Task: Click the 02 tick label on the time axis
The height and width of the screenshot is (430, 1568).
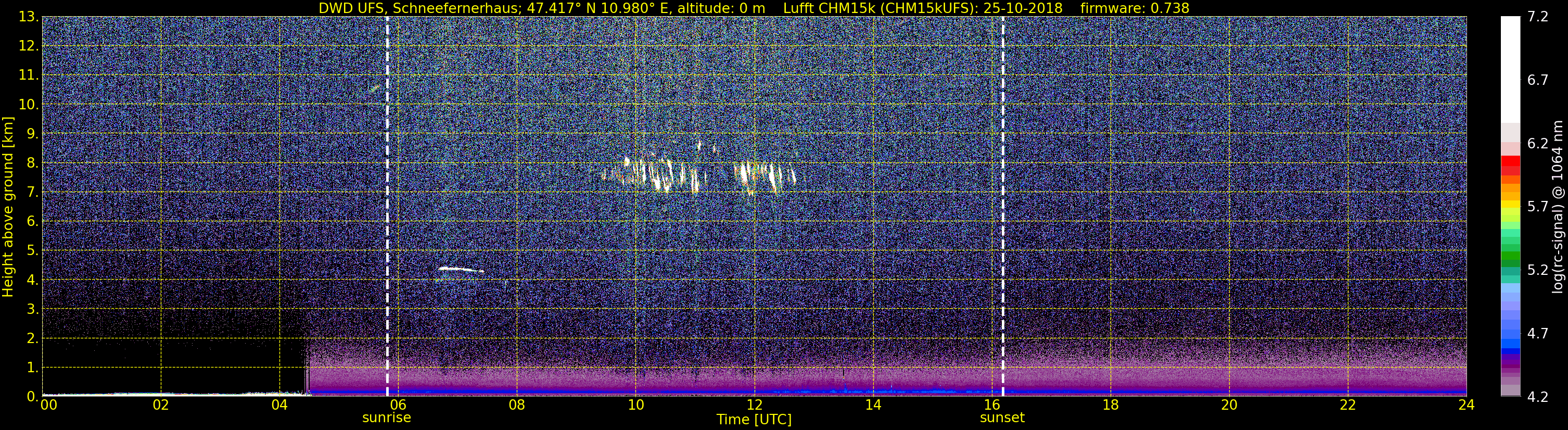Action: pos(161,406)
